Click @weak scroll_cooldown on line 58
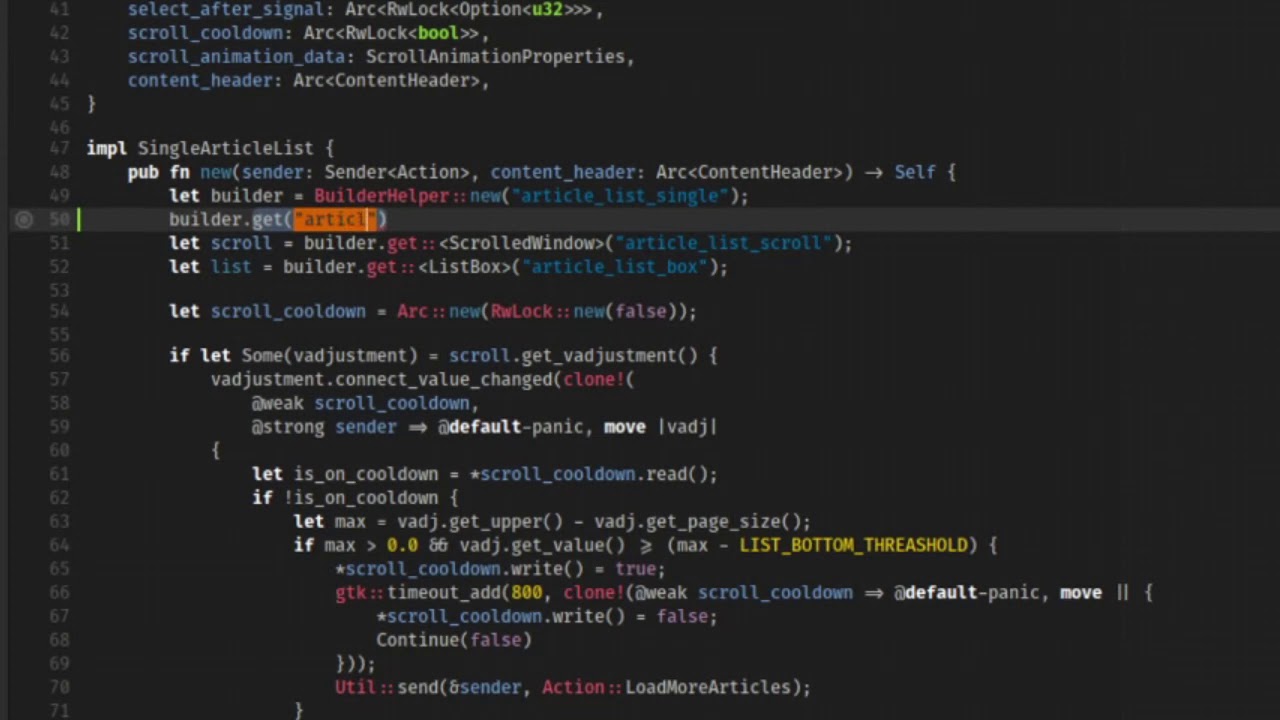Image resolution: width=1280 pixels, height=720 pixels. coord(361,403)
